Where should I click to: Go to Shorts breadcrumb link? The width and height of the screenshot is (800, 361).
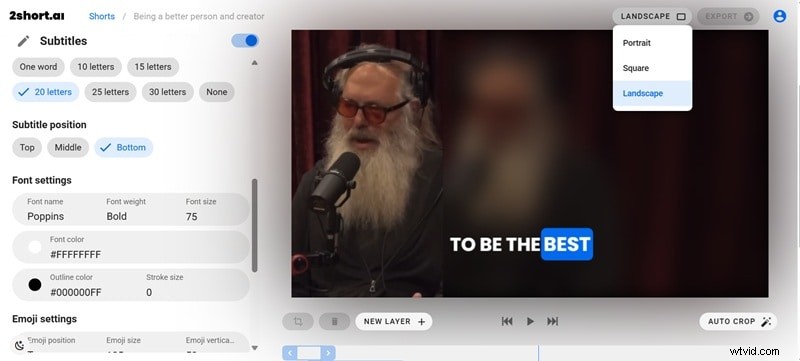[102, 16]
